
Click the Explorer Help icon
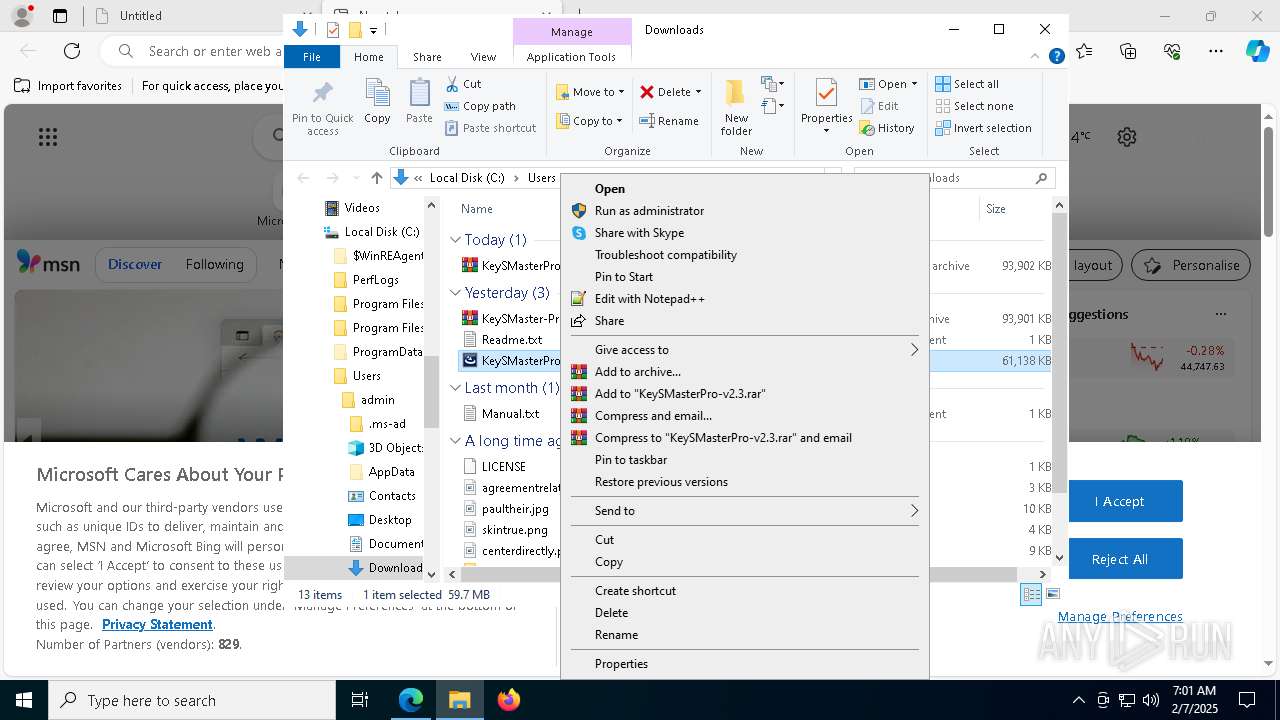point(1056,57)
